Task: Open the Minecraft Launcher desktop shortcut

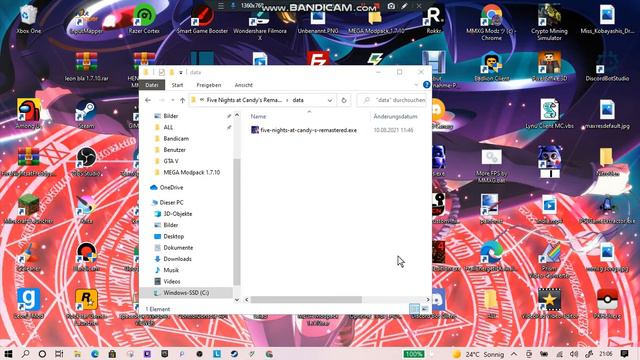Action: pyautogui.click(x=29, y=208)
